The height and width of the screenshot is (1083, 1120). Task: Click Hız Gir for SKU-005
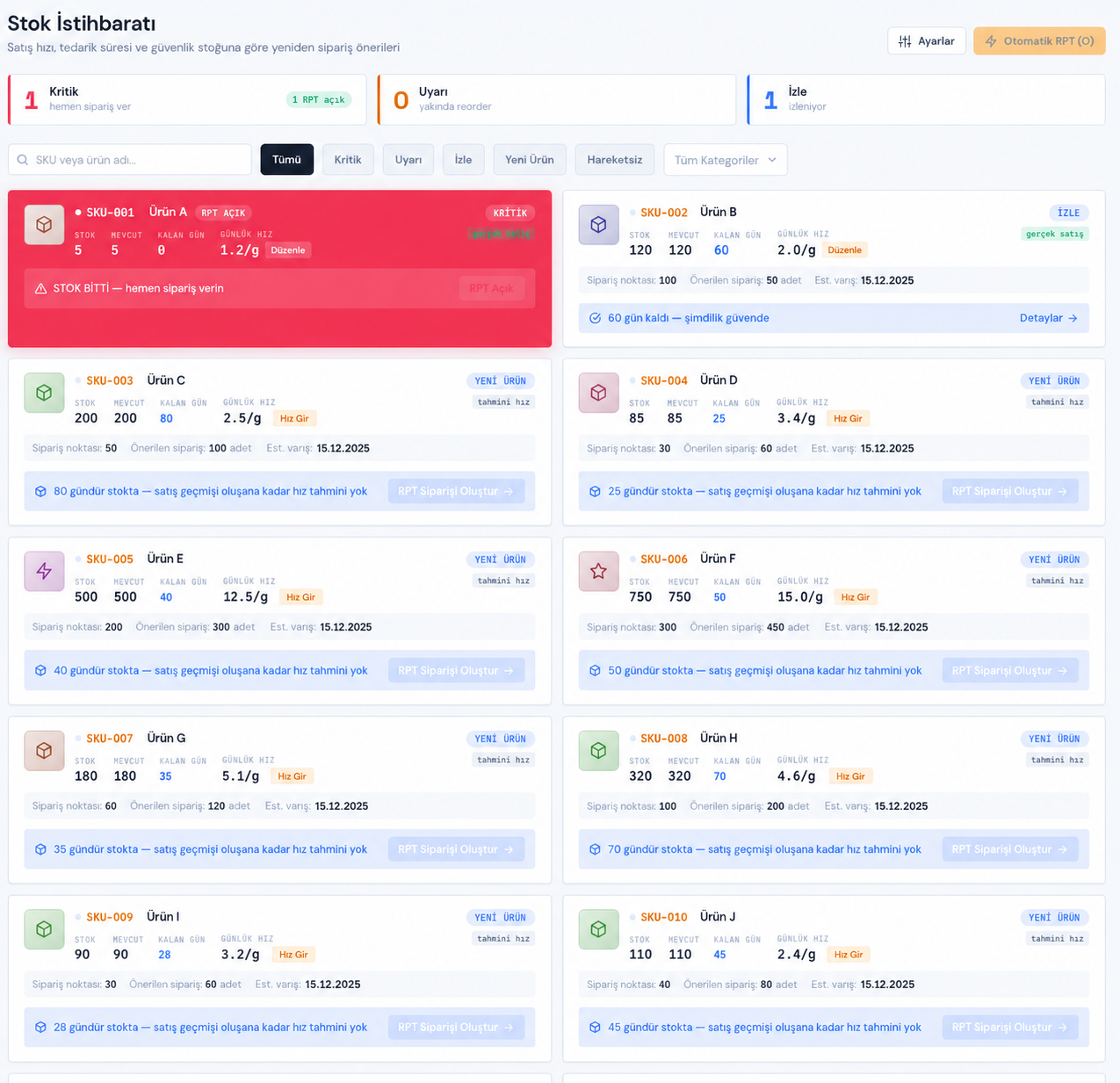(x=300, y=597)
